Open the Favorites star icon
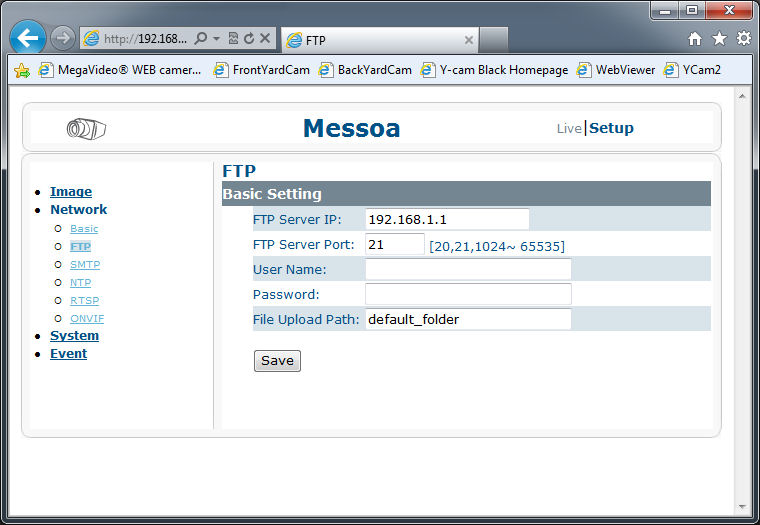 pos(719,39)
